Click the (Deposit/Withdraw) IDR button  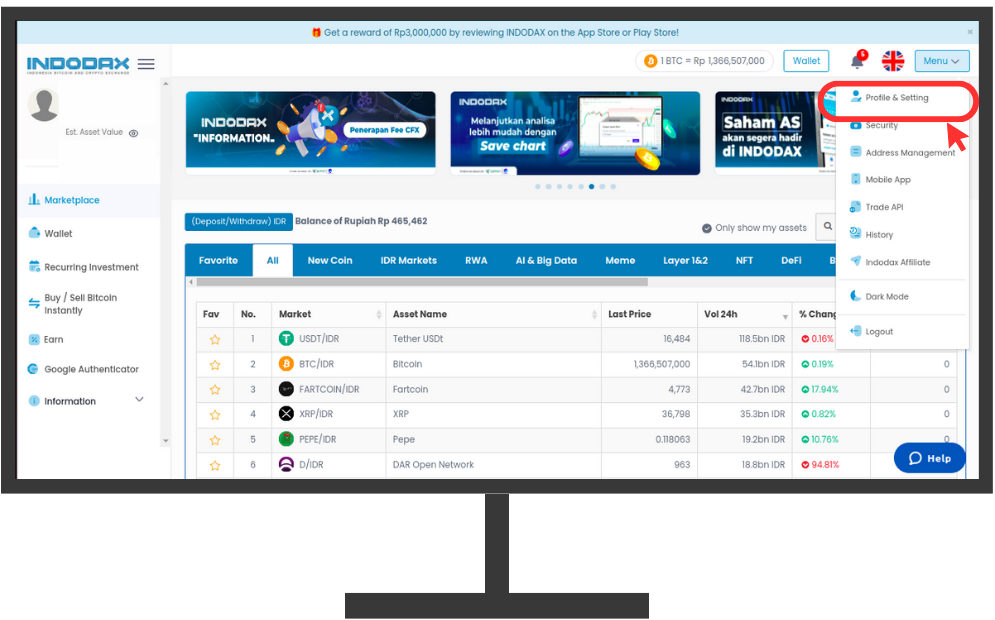pos(239,221)
